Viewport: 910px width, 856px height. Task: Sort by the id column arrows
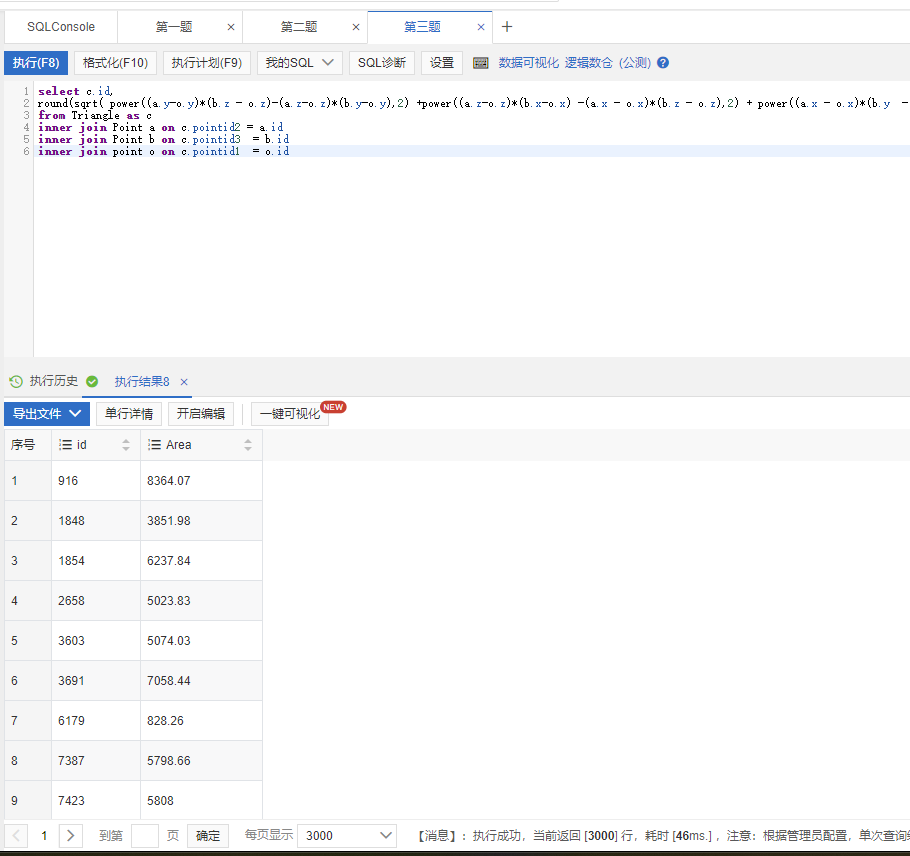tap(126, 445)
